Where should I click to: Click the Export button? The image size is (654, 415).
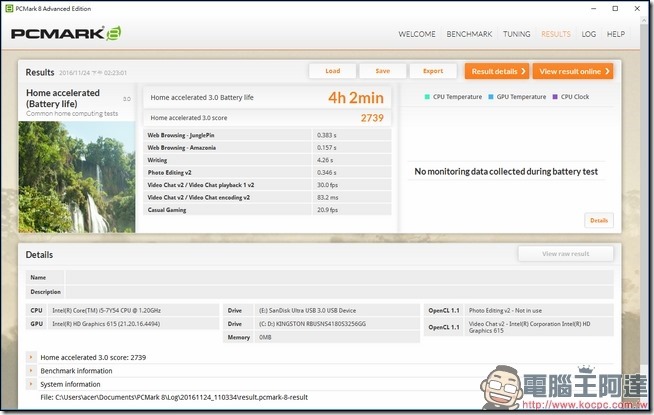pos(433,71)
